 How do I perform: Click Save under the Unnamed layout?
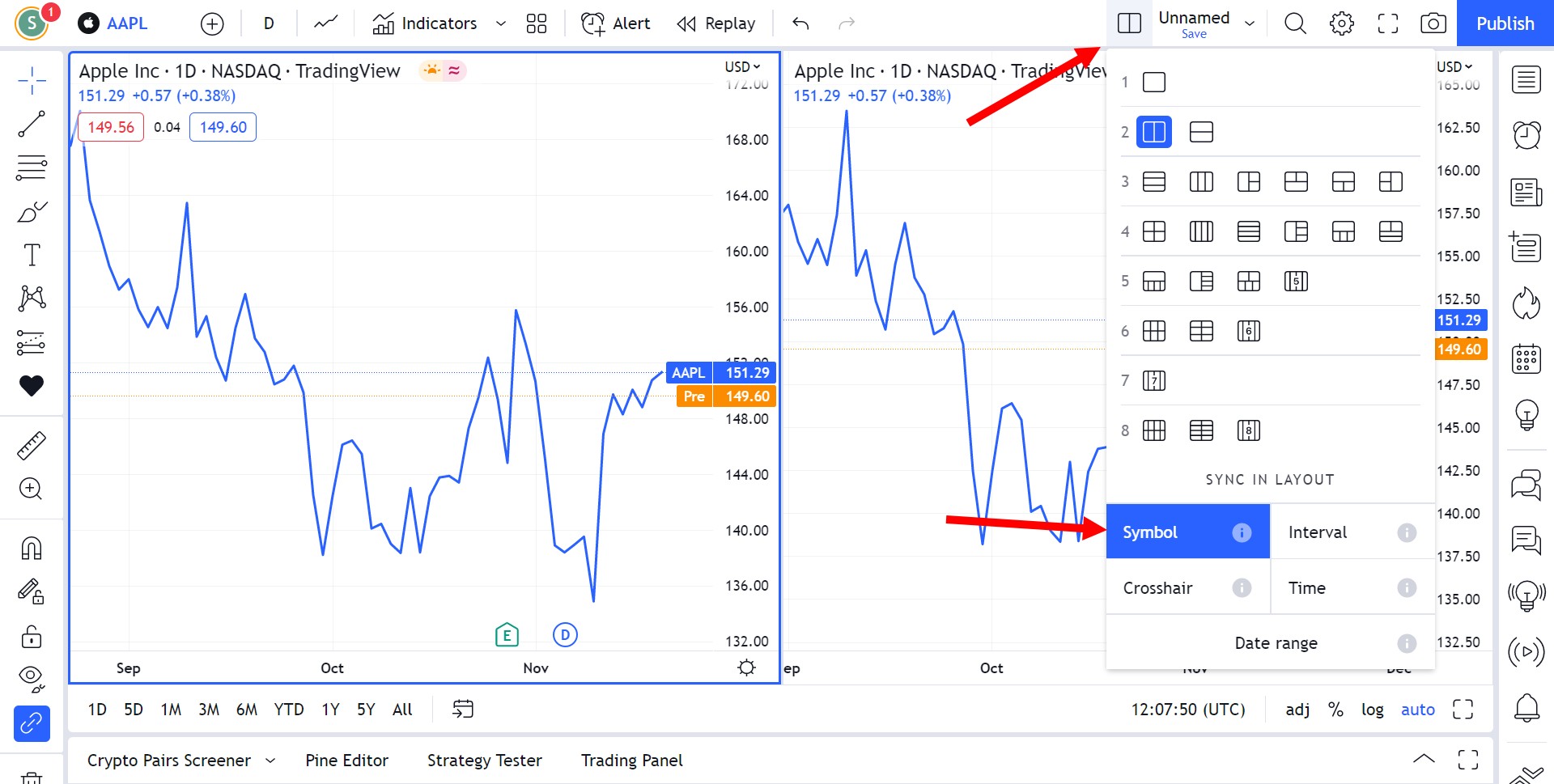tap(1194, 34)
